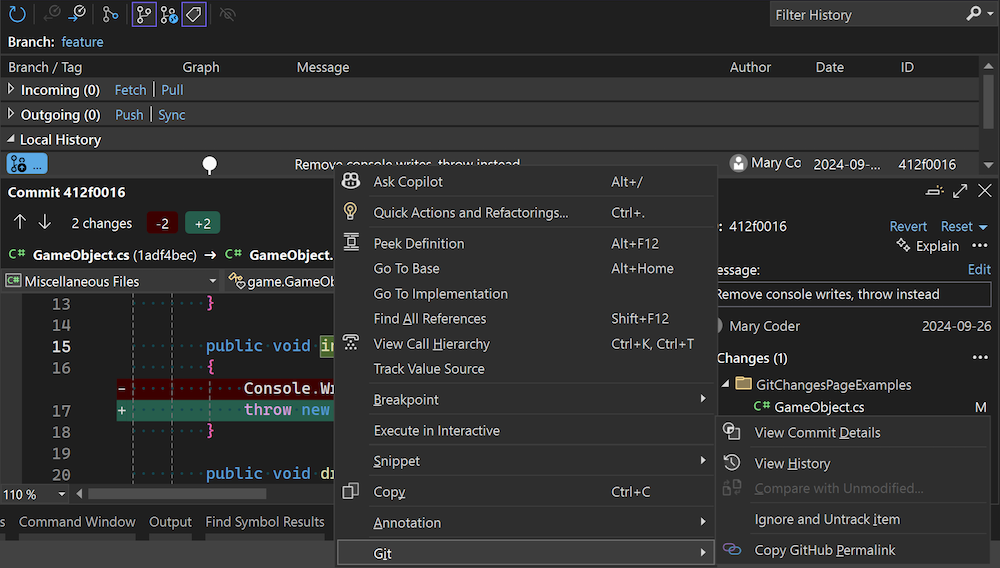This screenshot has width=1000, height=568.
Task: Expand the Incoming (0) section
Action: [x=11, y=89]
